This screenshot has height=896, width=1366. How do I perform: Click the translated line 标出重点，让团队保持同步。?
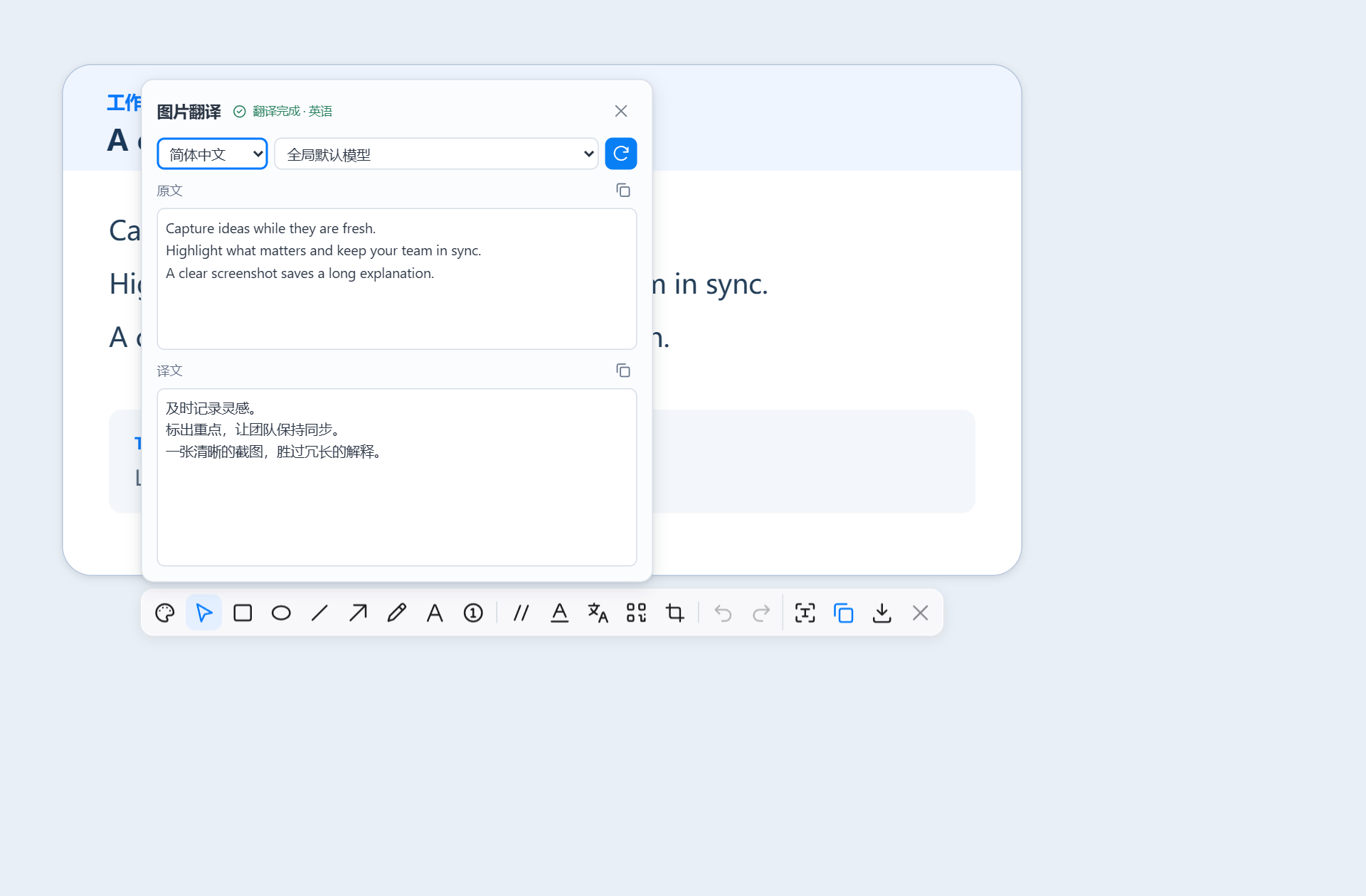pyautogui.click(x=253, y=430)
